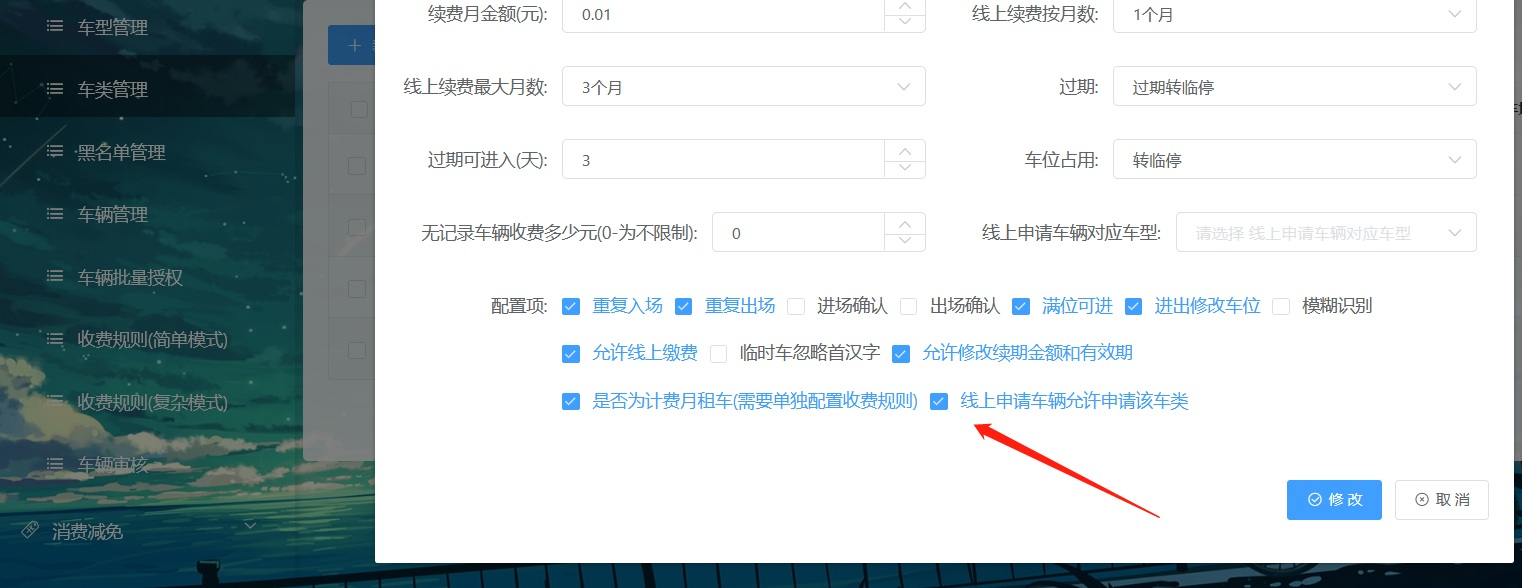
Task: Open 线上续费最大月数 dropdown
Action: (743, 87)
